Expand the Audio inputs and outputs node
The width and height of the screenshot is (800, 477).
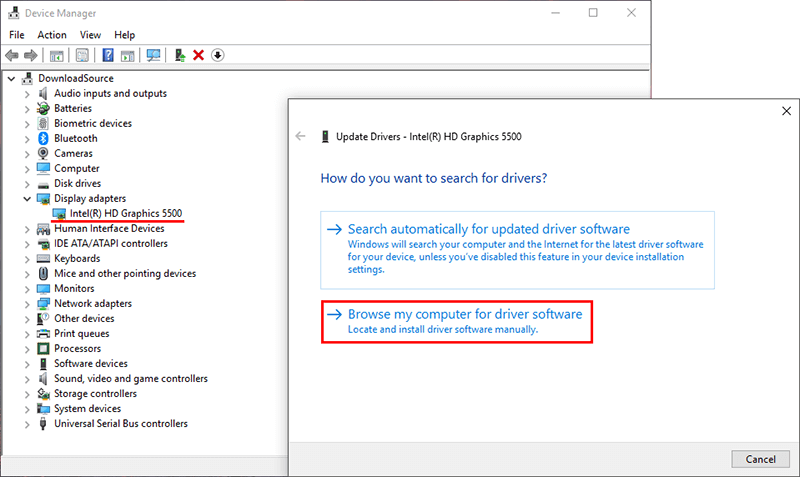coord(27,94)
